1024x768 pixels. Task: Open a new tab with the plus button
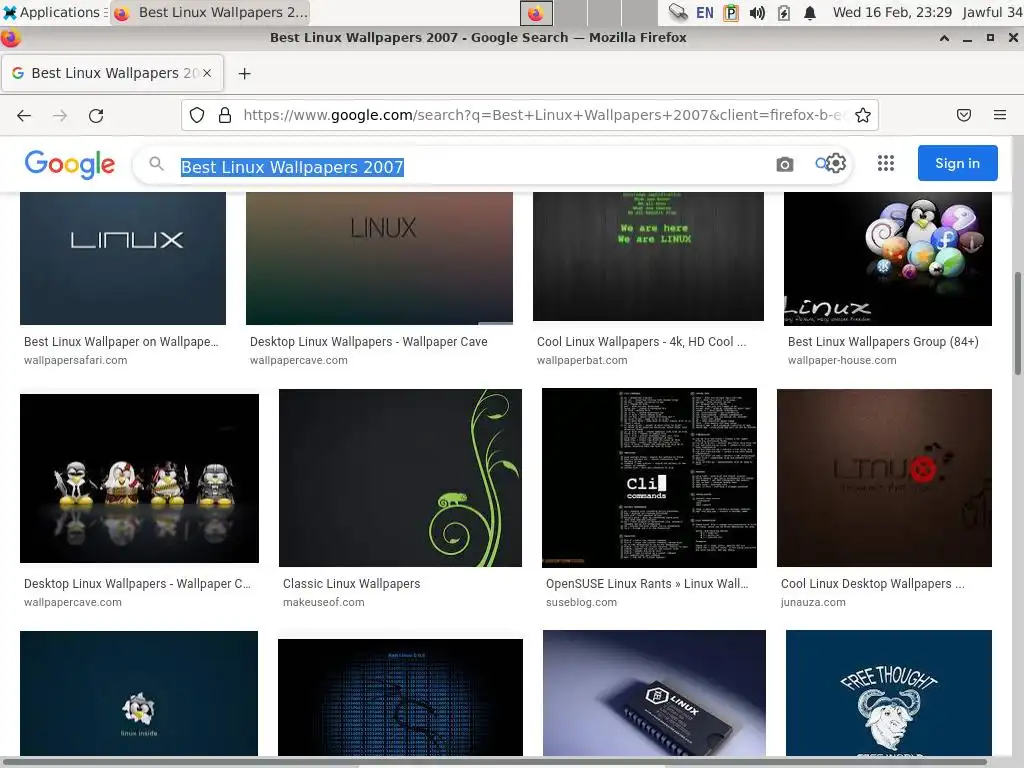point(244,74)
